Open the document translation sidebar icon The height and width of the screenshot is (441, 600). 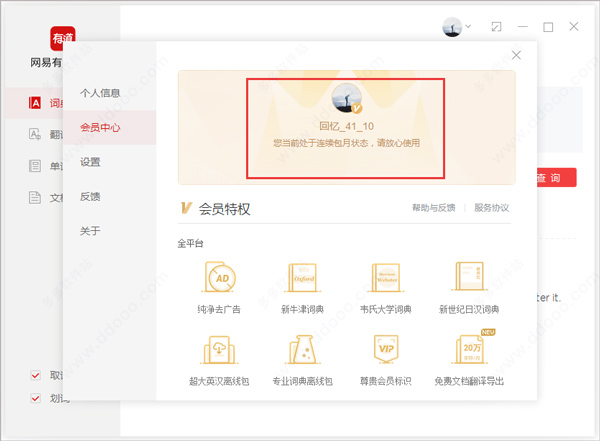point(35,197)
